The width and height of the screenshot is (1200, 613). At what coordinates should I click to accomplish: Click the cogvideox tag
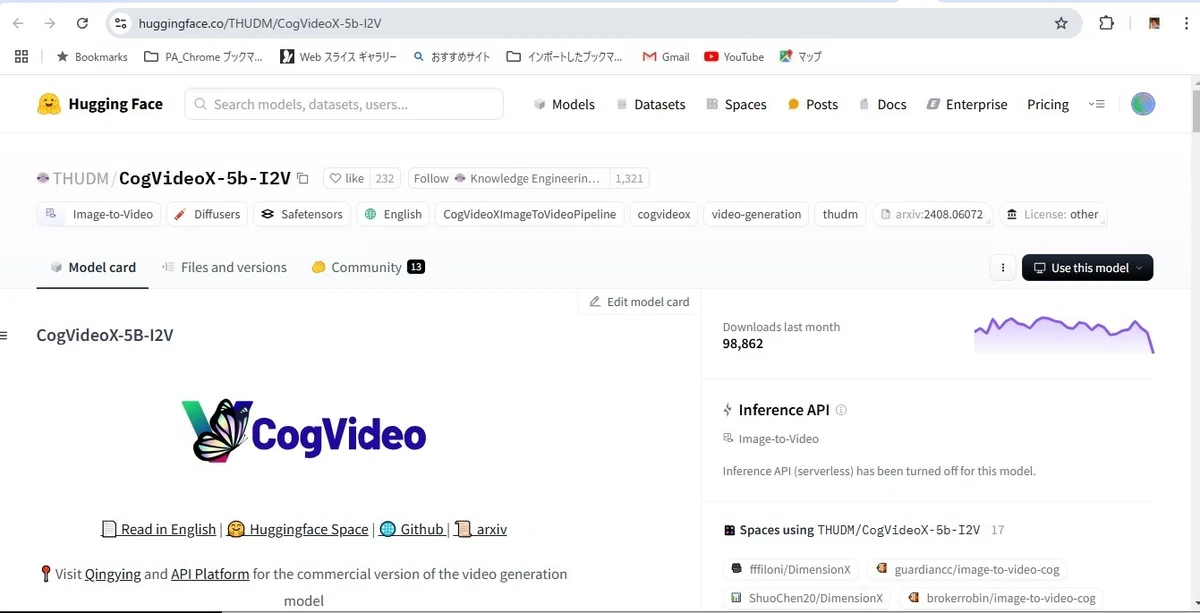664,214
